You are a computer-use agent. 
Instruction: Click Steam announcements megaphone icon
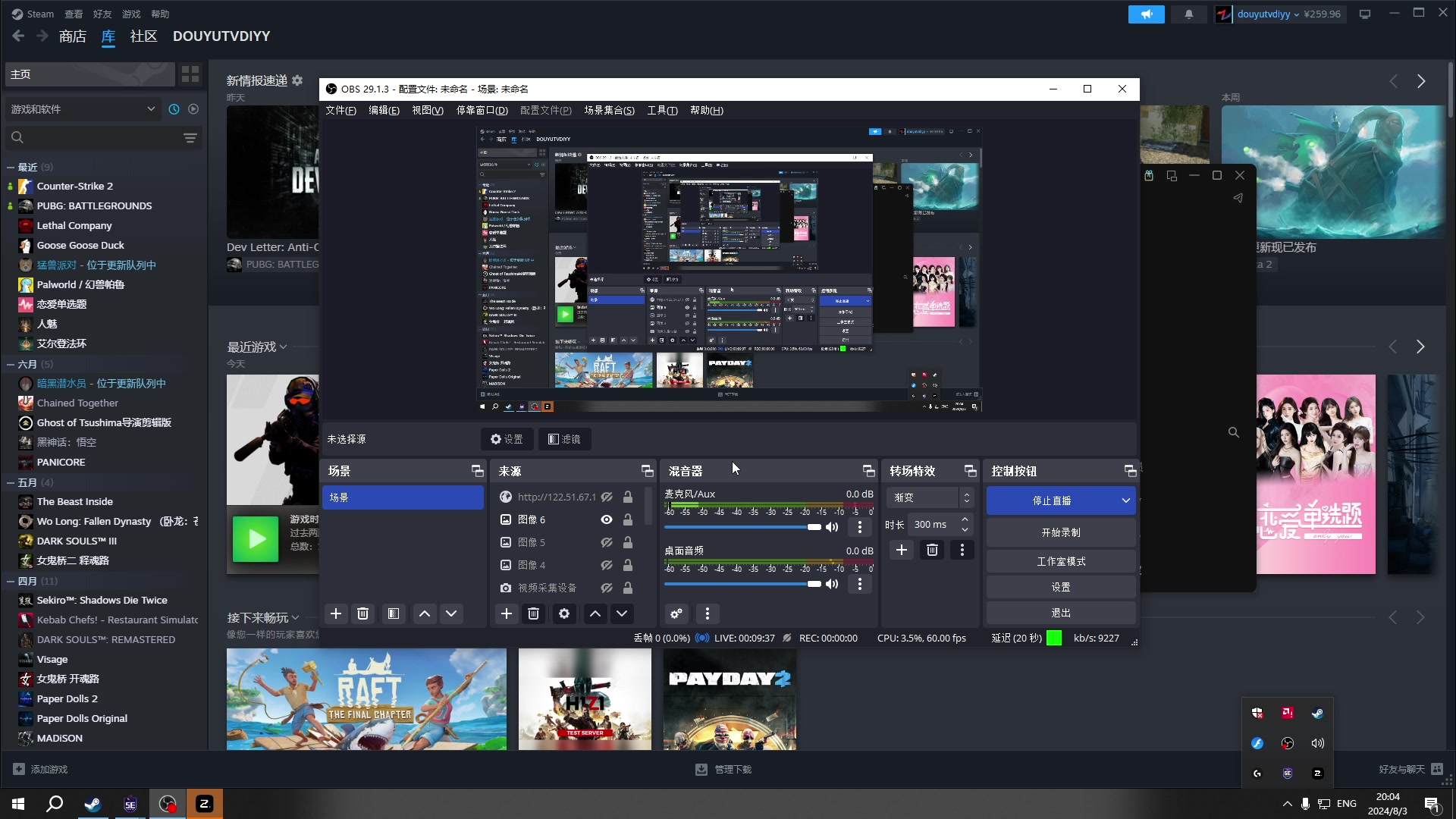tap(1146, 14)
